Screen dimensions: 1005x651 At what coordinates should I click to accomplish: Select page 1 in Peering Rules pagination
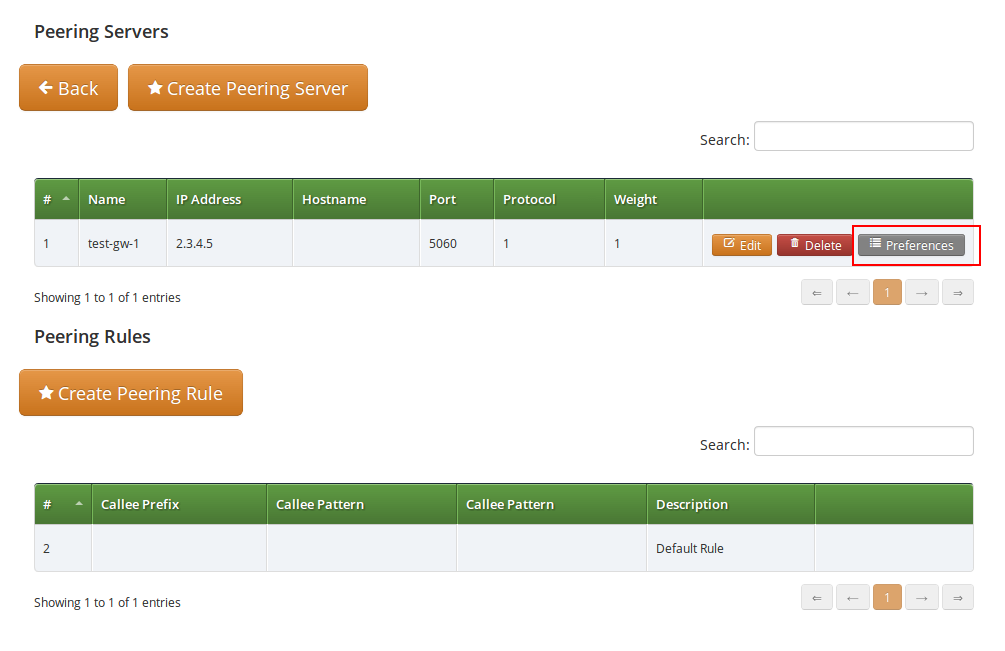886,598
